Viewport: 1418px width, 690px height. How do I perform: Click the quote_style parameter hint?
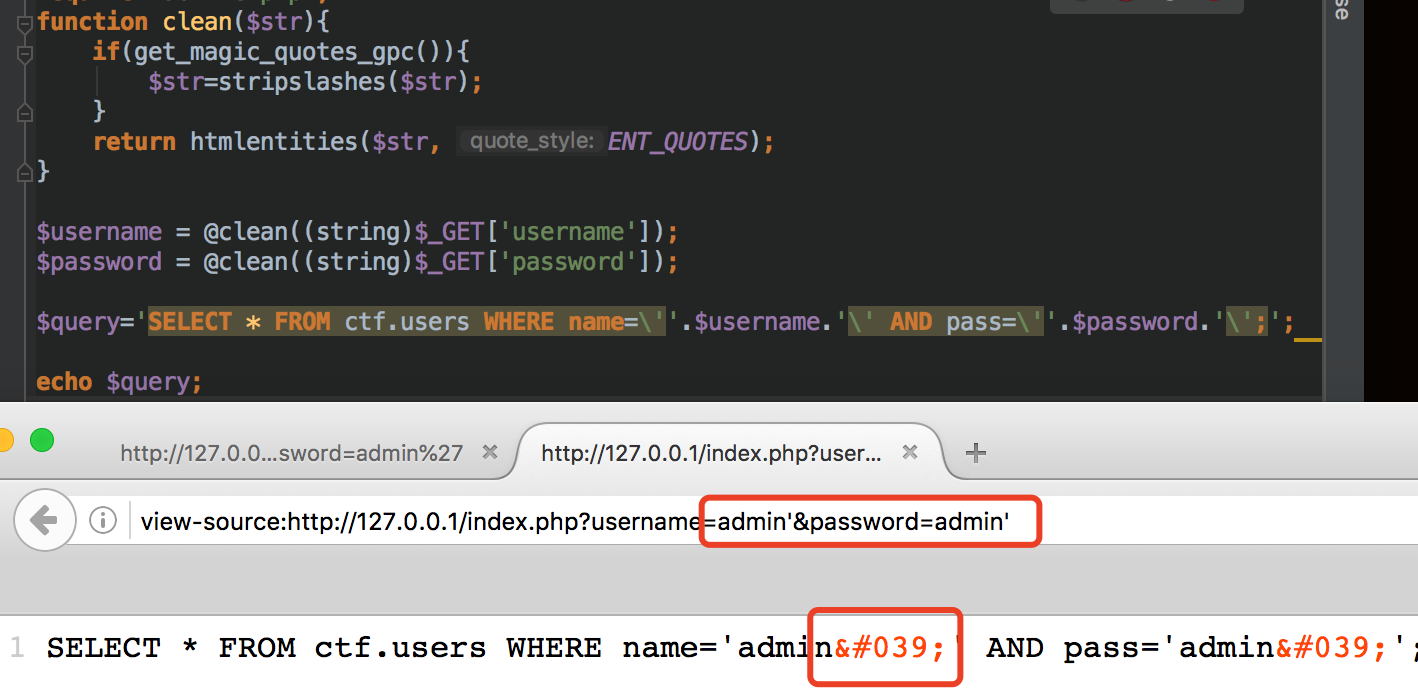click(533, 142)
